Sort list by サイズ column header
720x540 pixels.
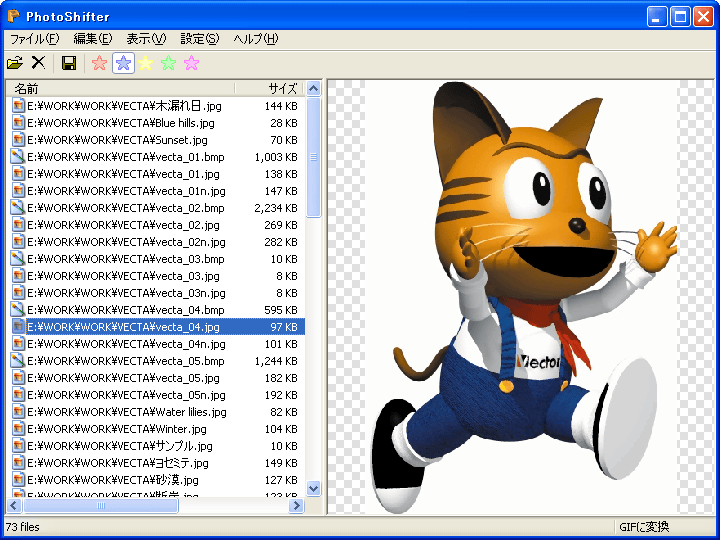(270, 88)
